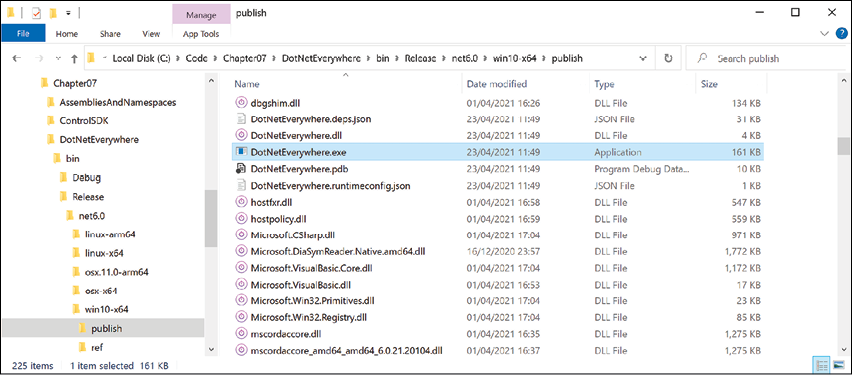Click the hostpolicy.dll file icon

[x=241, y=219]
